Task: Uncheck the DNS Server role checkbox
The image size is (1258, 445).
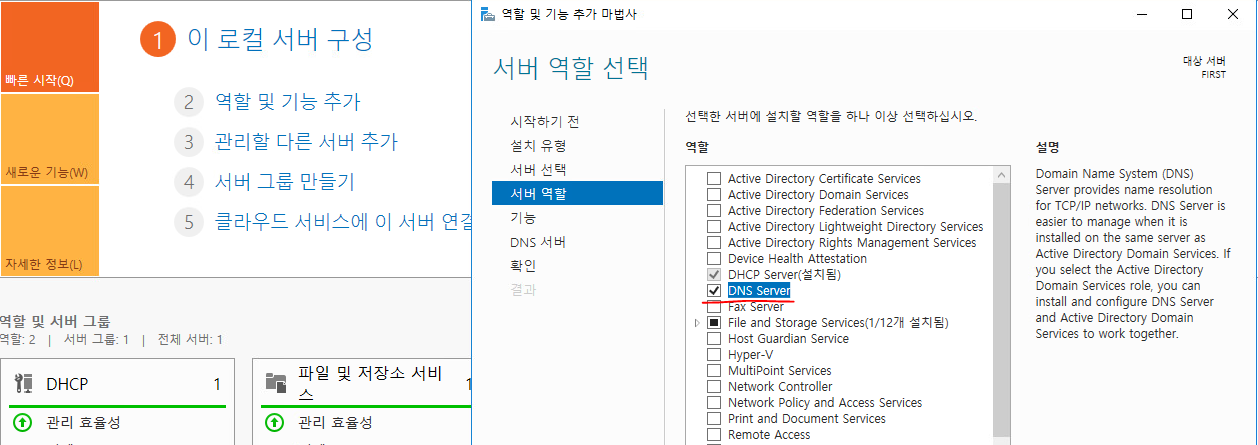Action: point(714,291)
